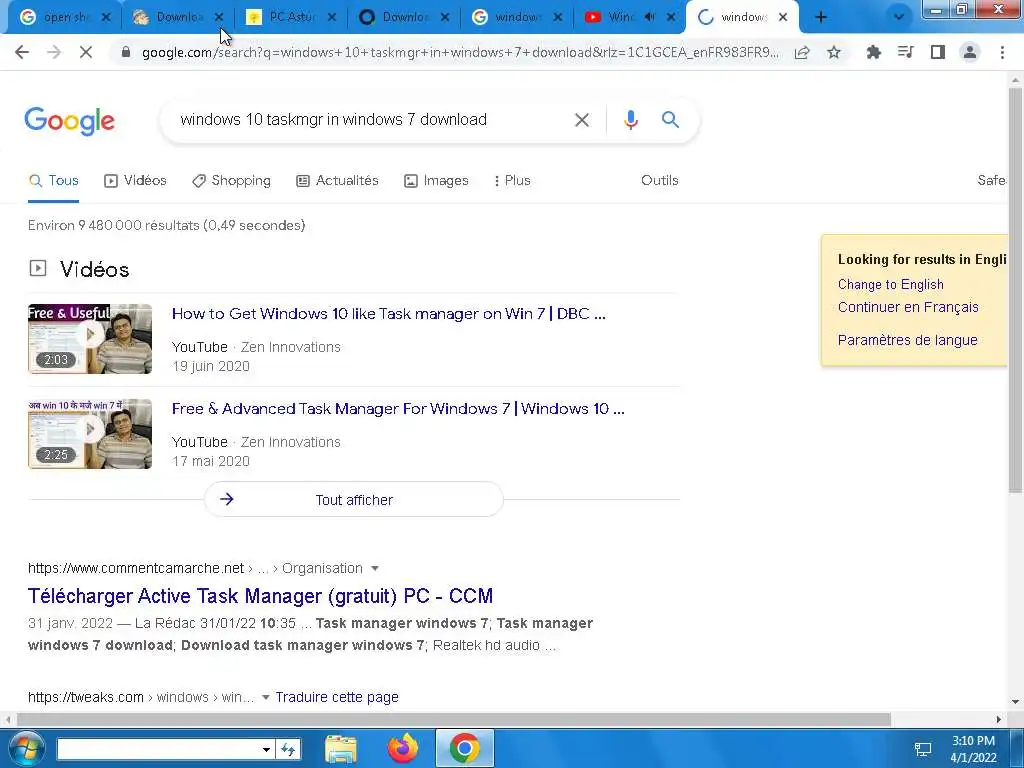Click the 2:25 video thumbnail
This screenshot has height=768, width=1024.
(89, 434)
